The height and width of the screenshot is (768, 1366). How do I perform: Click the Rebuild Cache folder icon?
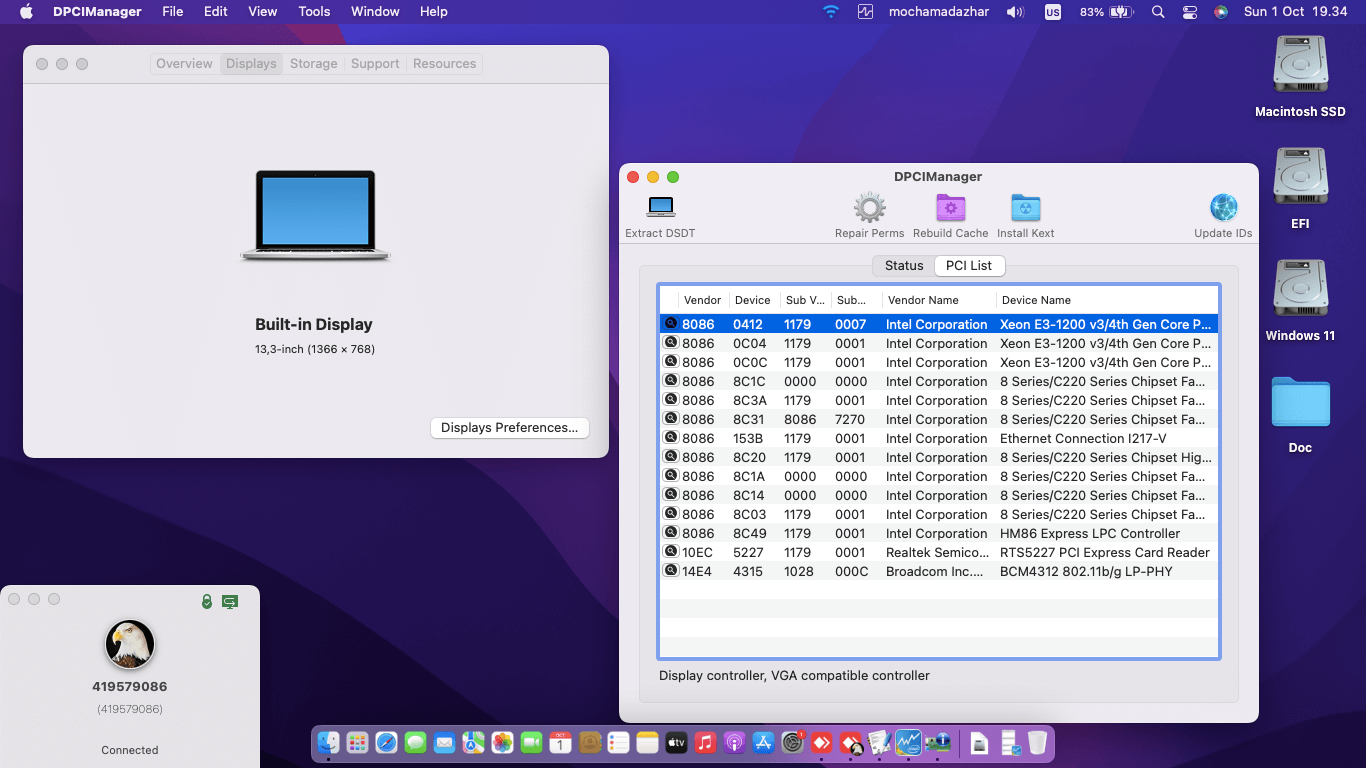click(x=950, y=208)
